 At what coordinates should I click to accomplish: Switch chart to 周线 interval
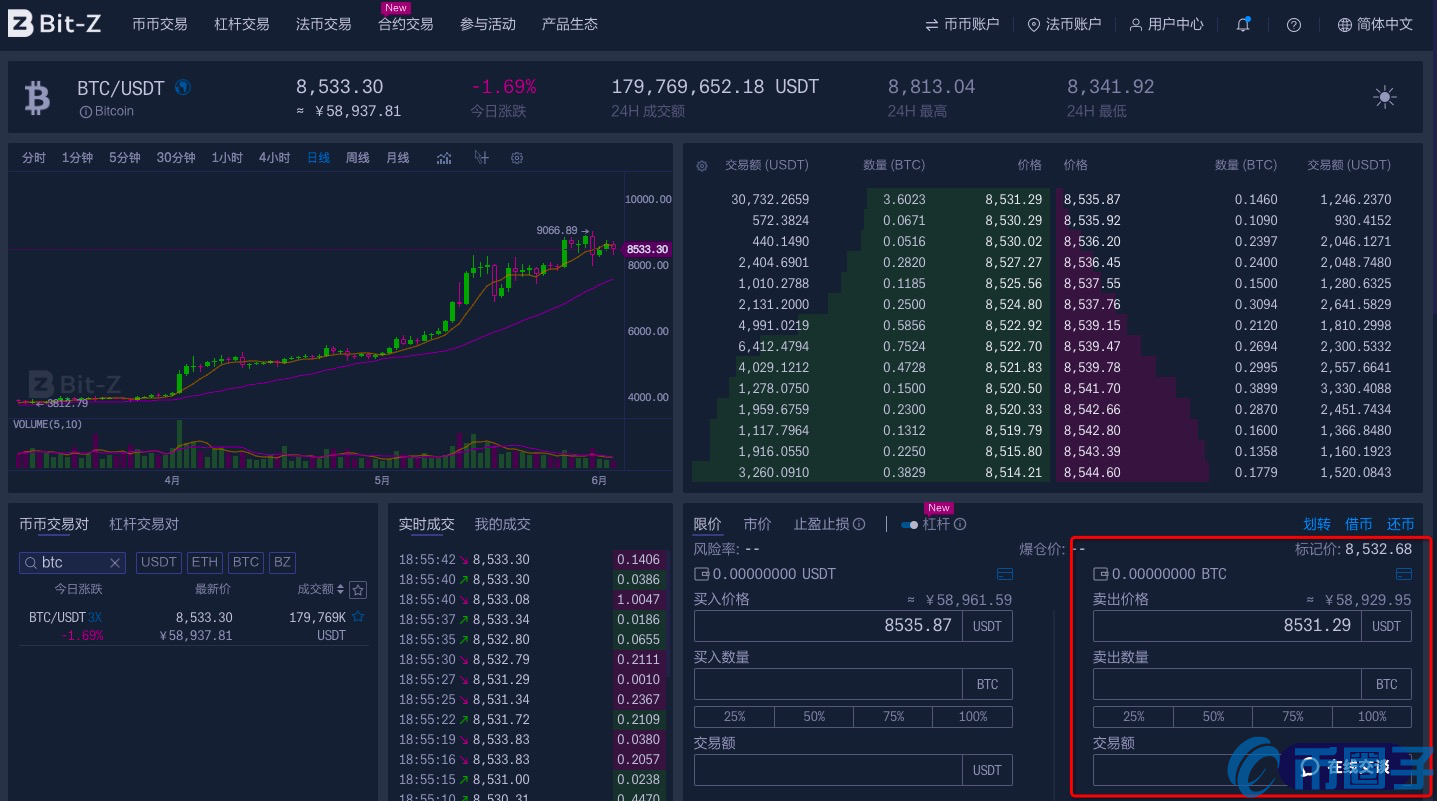tap(358, 158)
